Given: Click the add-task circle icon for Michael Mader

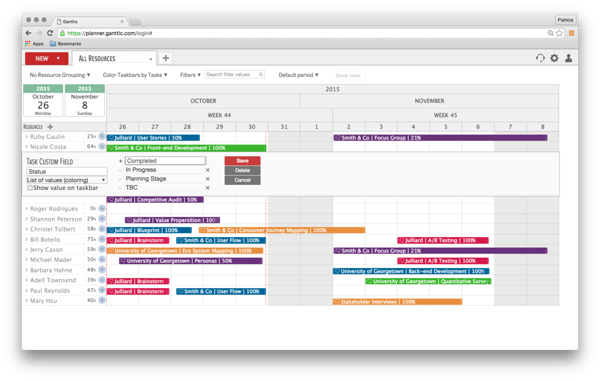Looking at the screenshot, I should point(102,259).
